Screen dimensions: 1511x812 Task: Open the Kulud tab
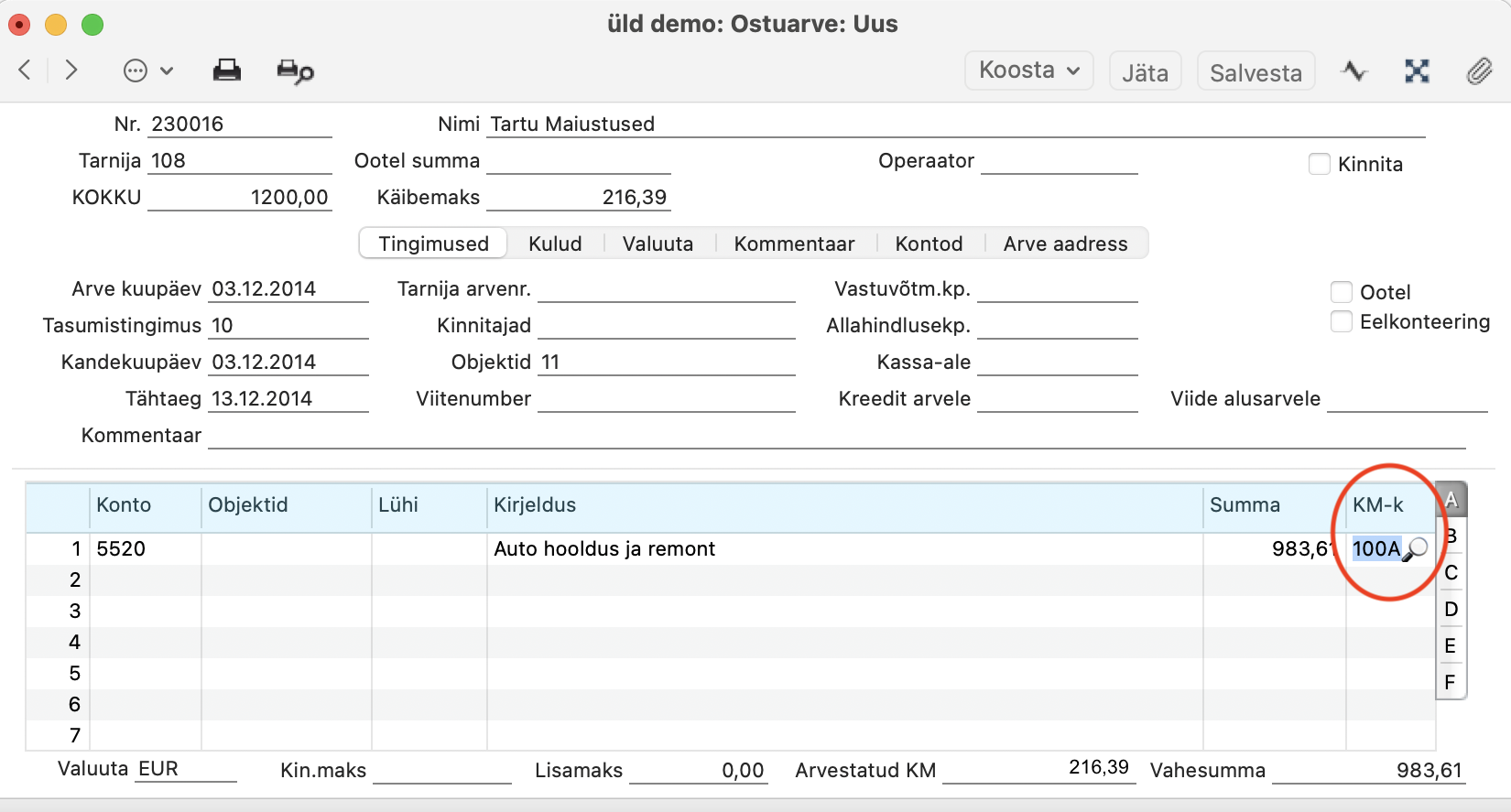pyautogui.click(x=555, y=244)
